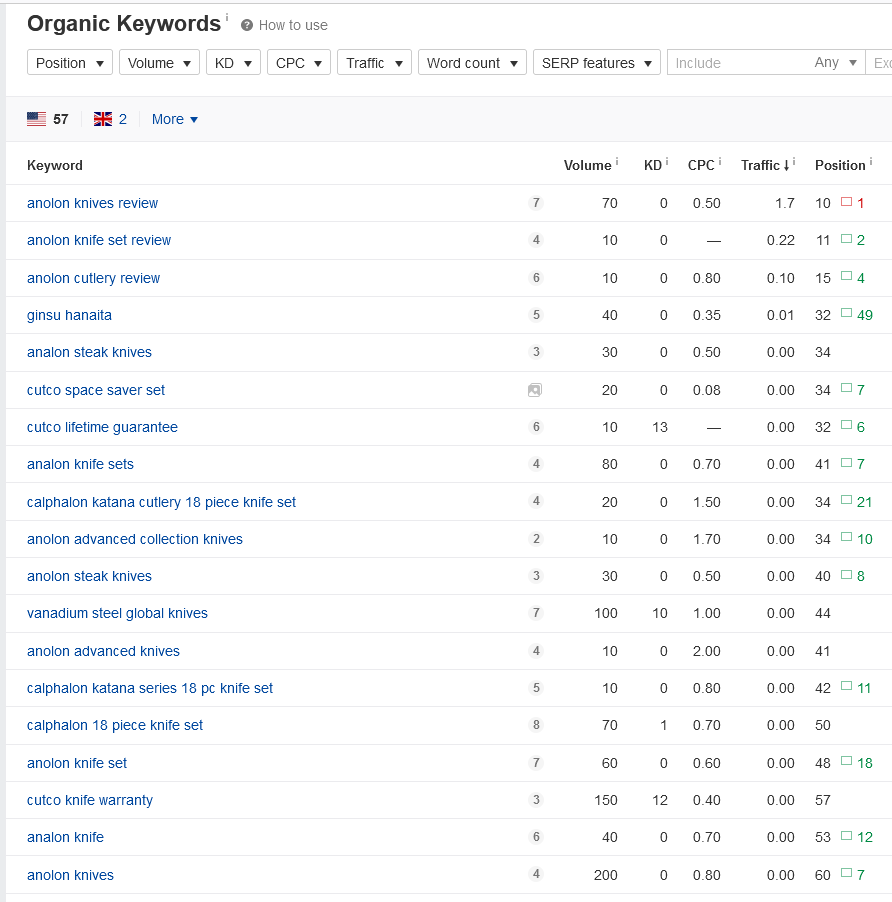Open SERP features badge for cutco knife warranty
The height and width of the screenshot is (902, 892).
pyautogui.click(x=536, y=800)
